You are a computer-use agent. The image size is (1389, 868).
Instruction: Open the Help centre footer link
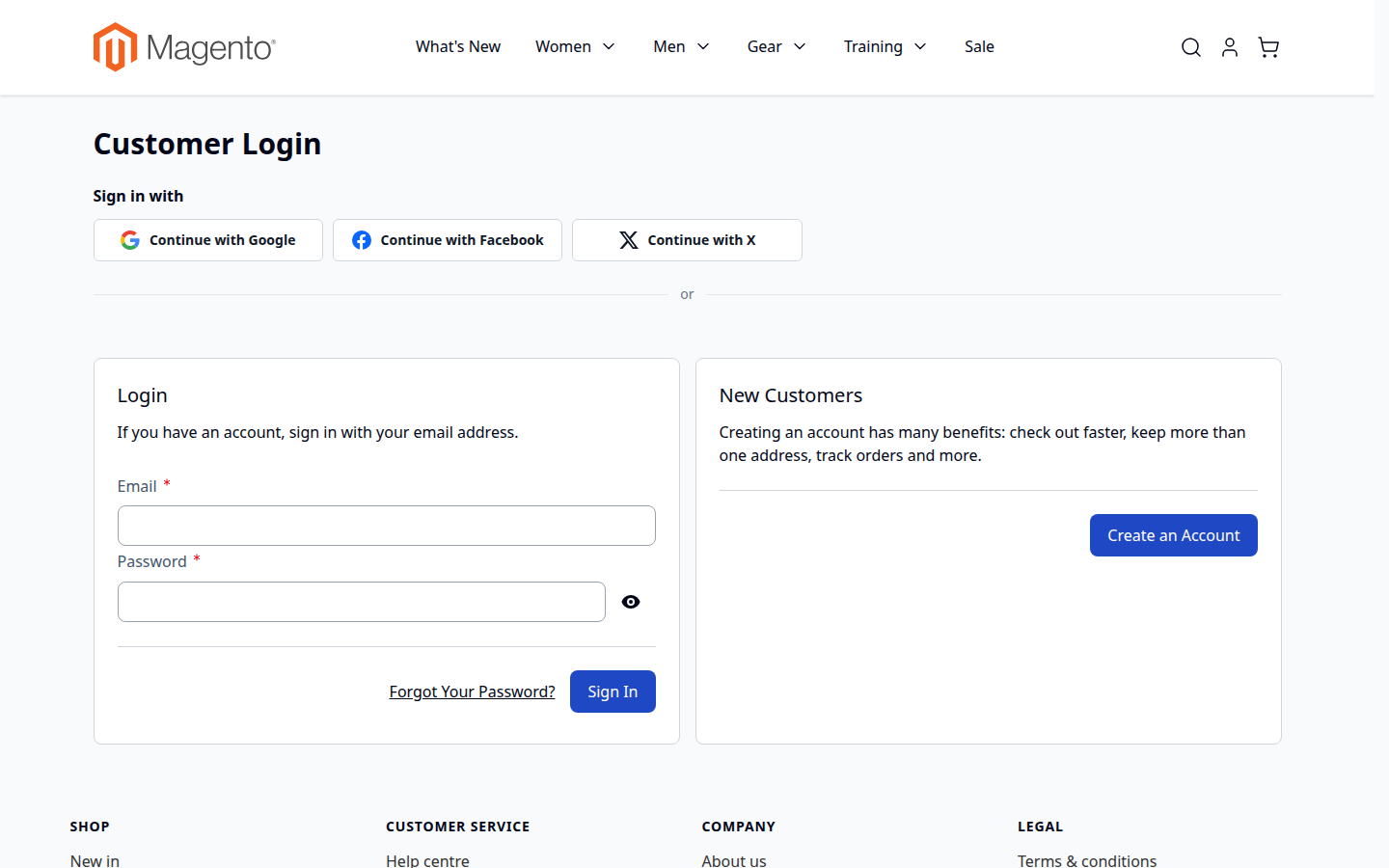click(427, 860)
